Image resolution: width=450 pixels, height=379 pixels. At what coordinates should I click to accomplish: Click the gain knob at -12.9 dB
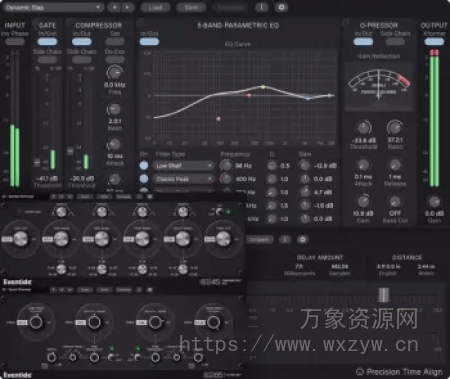point(305,165)
